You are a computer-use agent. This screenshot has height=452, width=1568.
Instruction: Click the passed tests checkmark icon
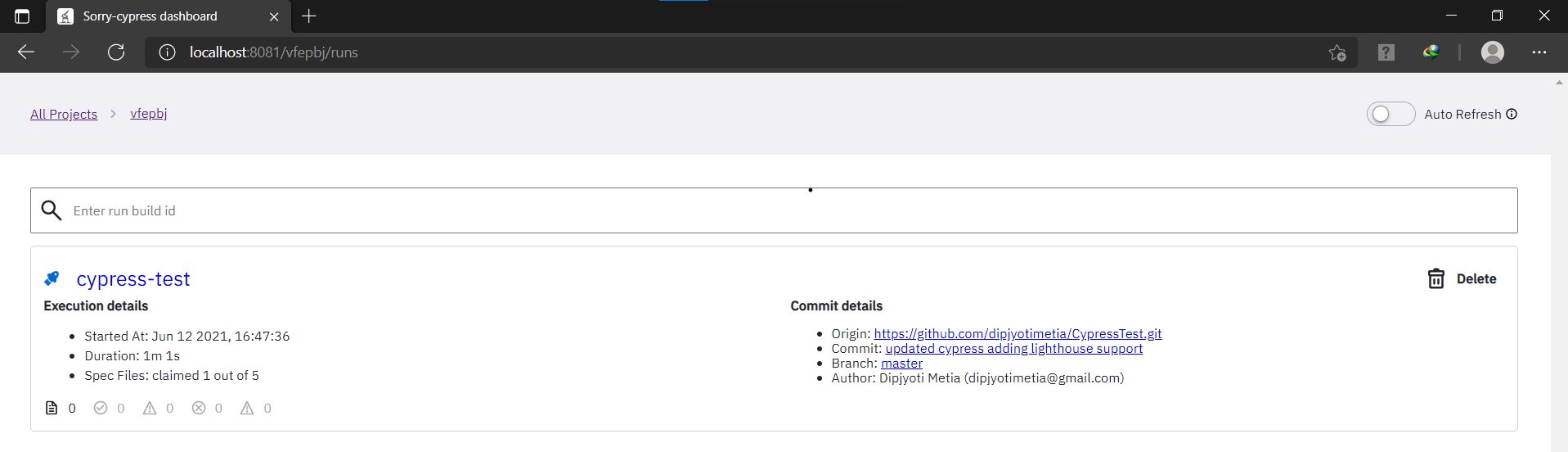pos(101,408)
